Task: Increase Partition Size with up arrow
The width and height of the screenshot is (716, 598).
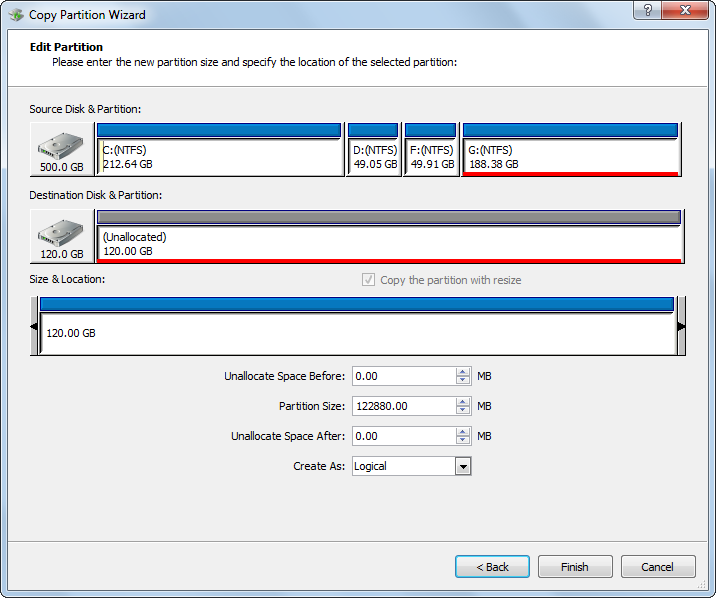Action: pos(463,402)
